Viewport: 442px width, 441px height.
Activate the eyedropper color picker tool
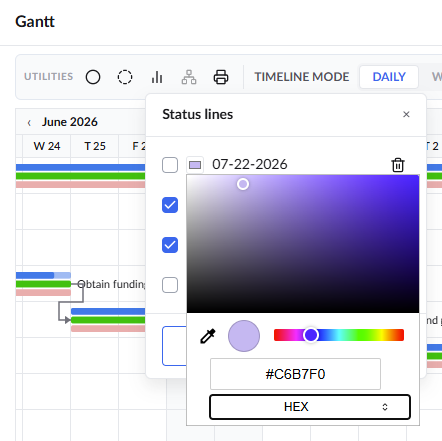click(208, 336)
